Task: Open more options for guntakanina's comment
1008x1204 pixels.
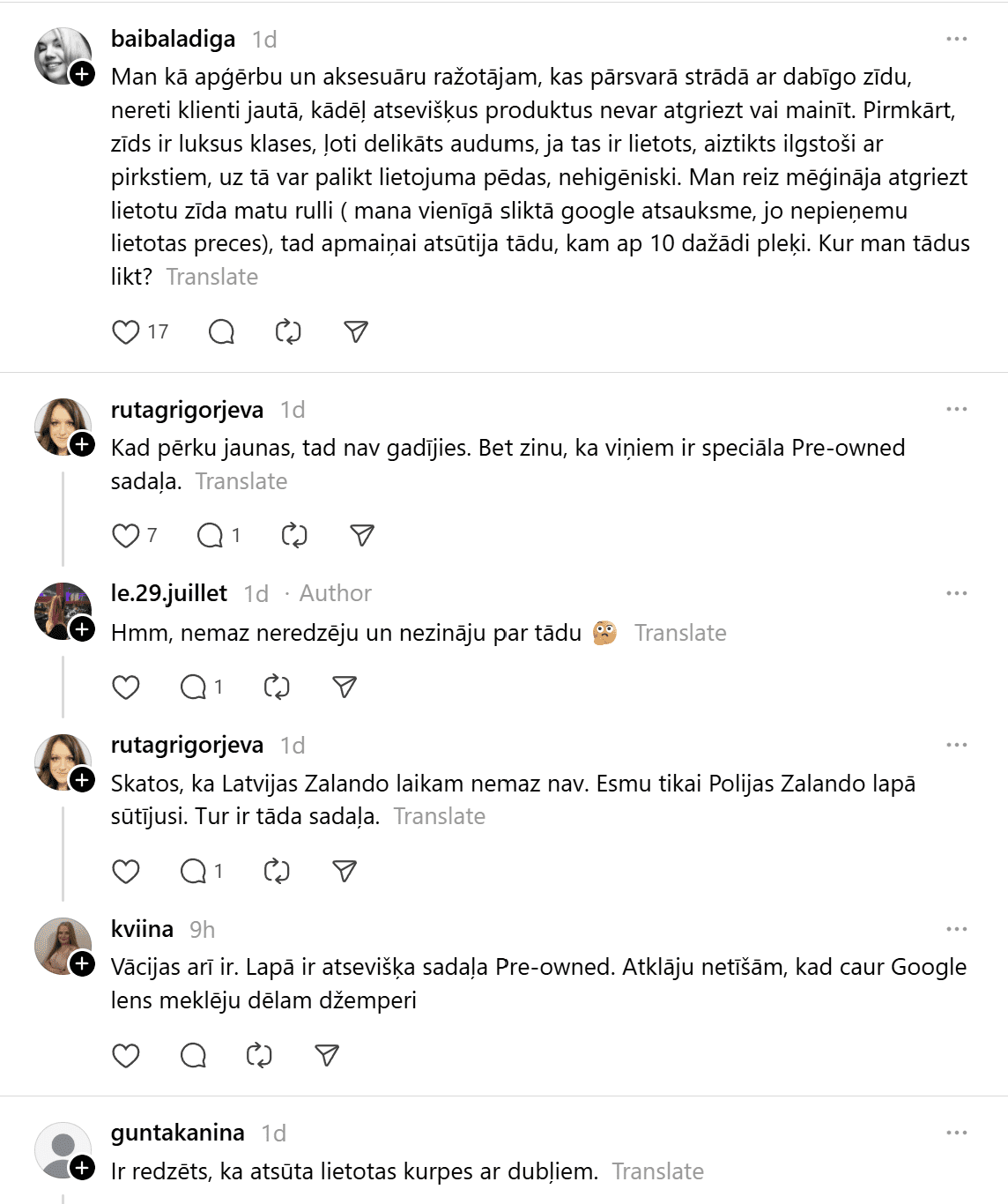Action: pyautogui.click(x=956, y=1133)
